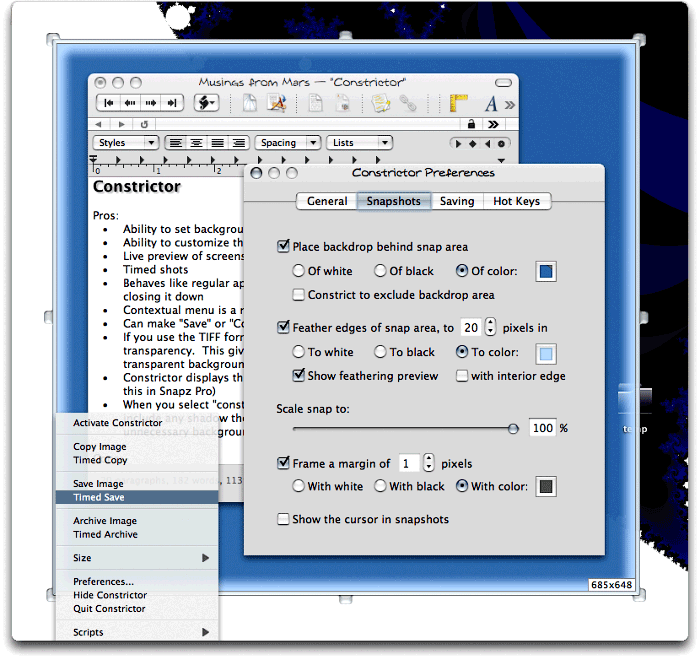Choose Timed Save from the context menu

click(137, 497)
